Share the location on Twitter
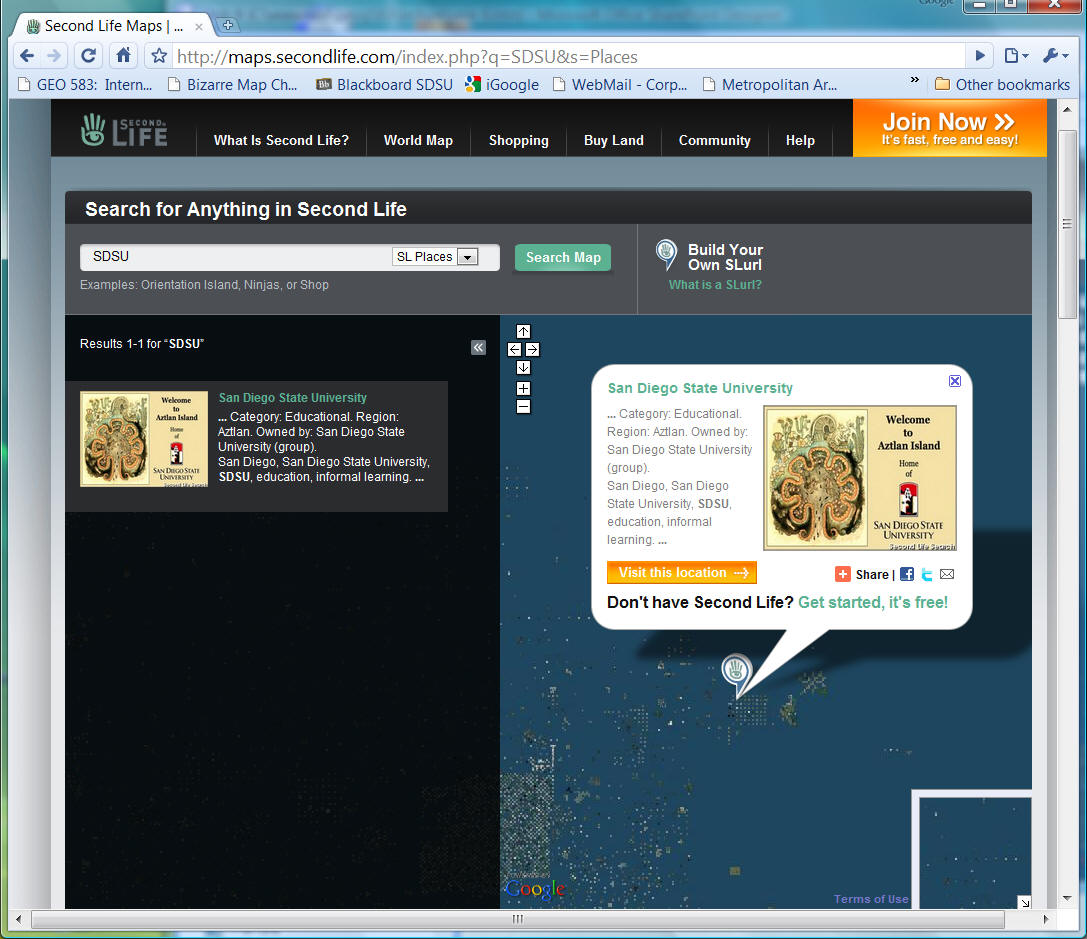 pos(927,574)
